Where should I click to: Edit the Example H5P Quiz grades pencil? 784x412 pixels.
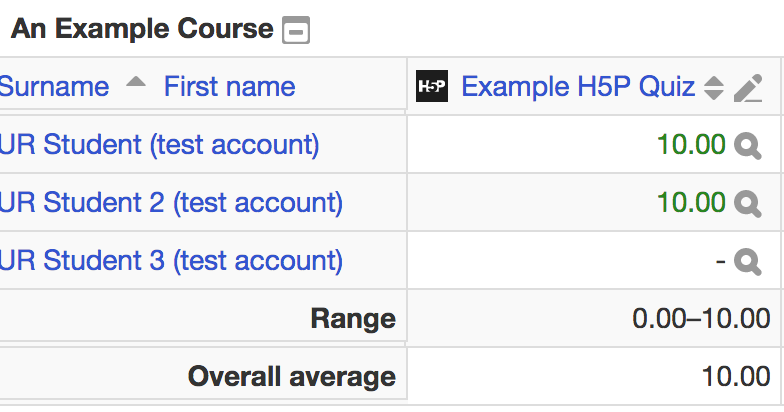point(748,88)
